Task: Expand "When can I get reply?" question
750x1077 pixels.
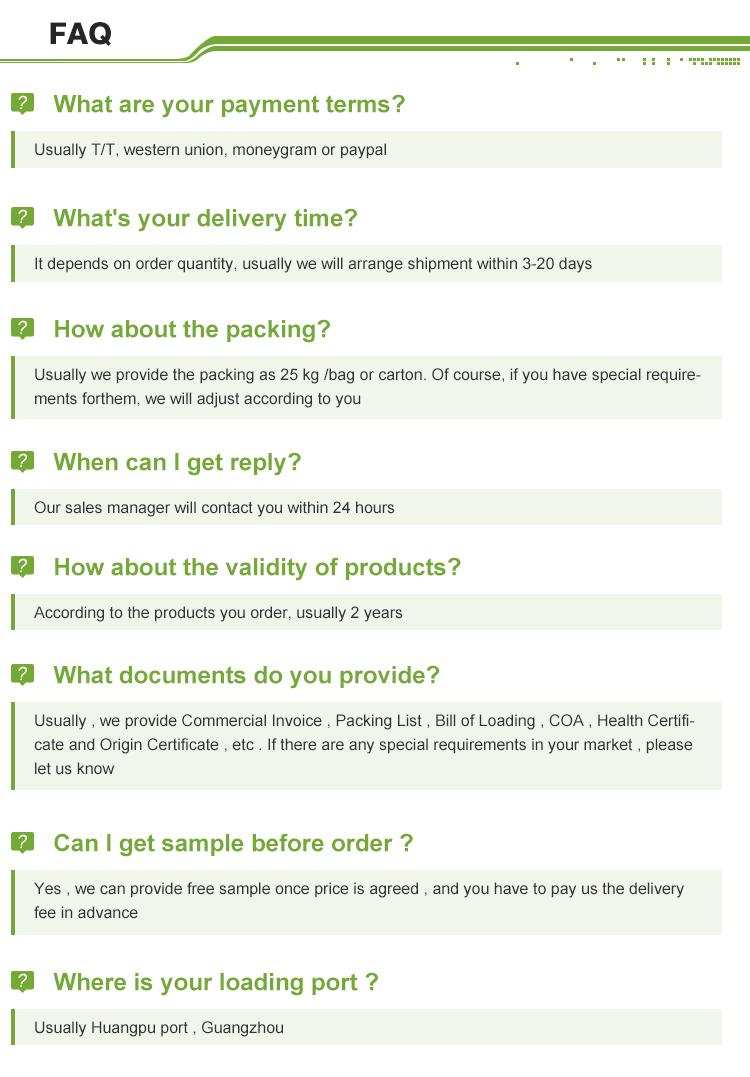Action: click(x=177, y=462)
